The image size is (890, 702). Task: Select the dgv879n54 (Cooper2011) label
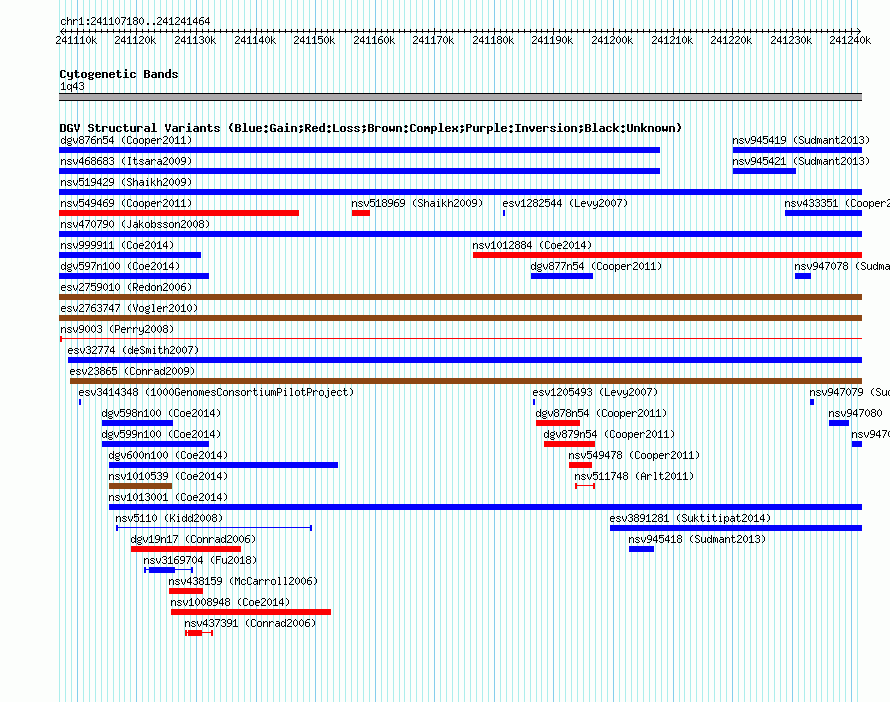coord(609,434)
